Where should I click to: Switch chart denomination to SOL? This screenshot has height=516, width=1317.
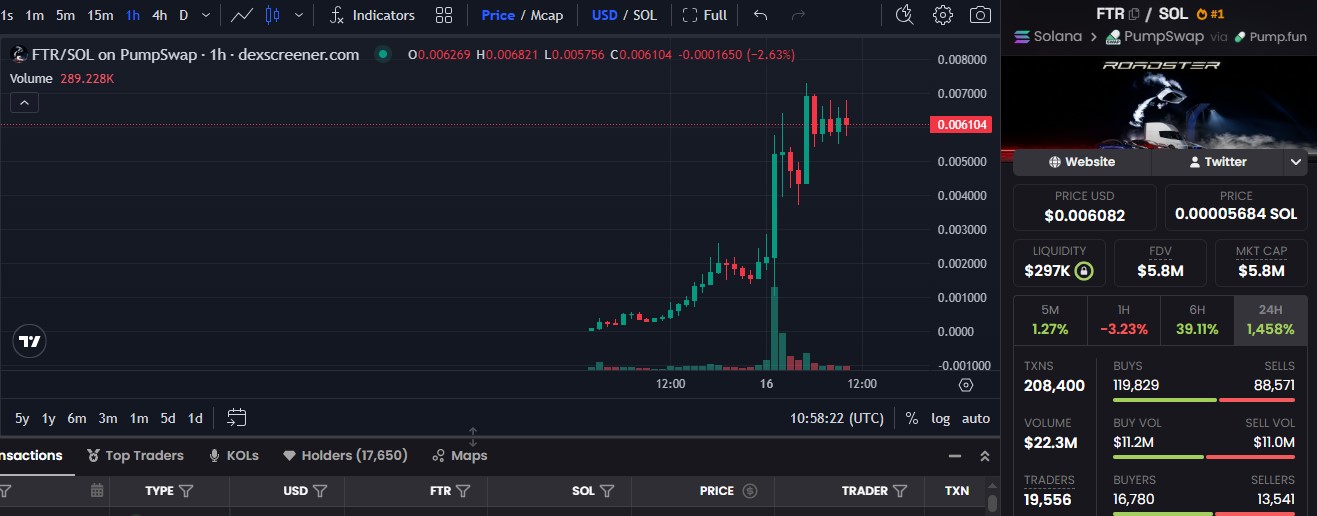click(x=645, y=15)
